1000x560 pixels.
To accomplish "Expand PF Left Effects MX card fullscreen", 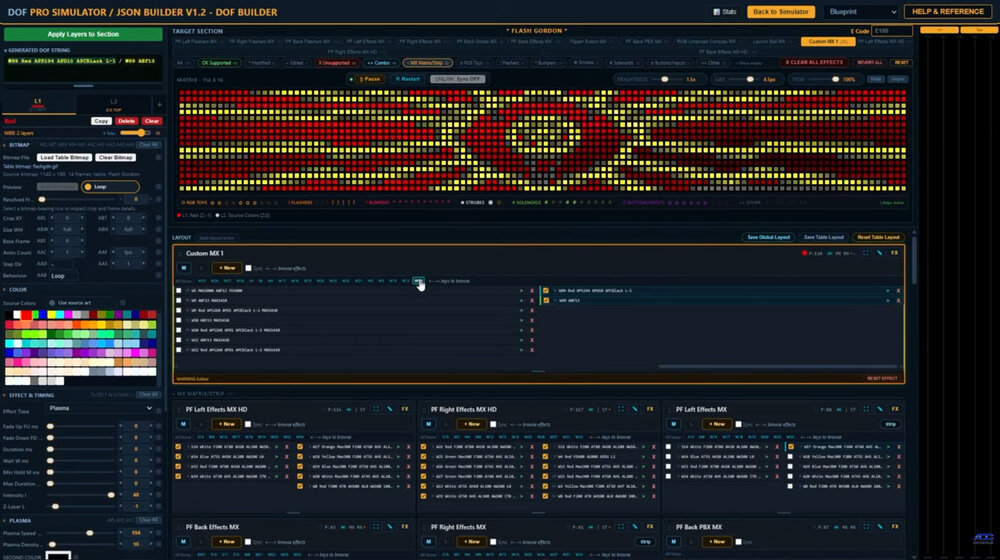I will pos(866,409).
